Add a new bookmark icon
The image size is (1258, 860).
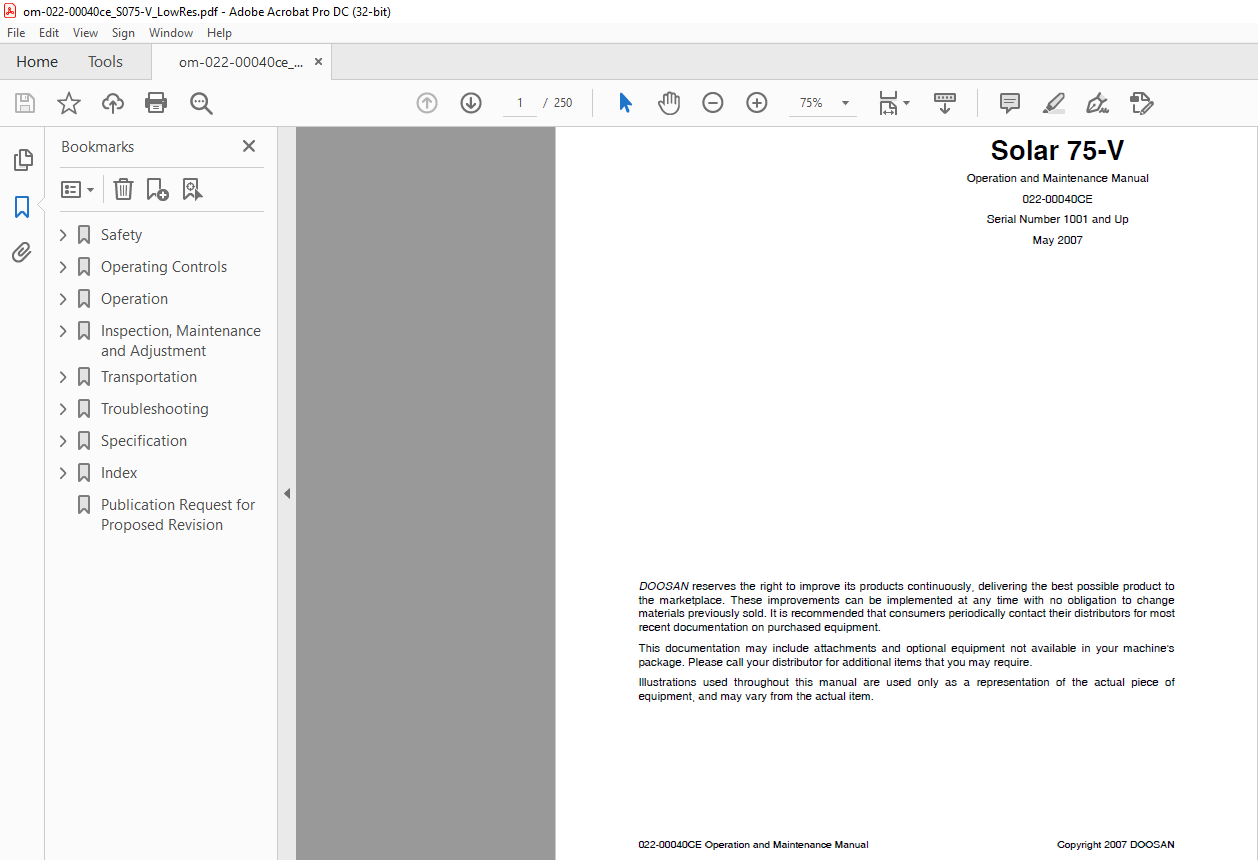(x=158, y=189)
